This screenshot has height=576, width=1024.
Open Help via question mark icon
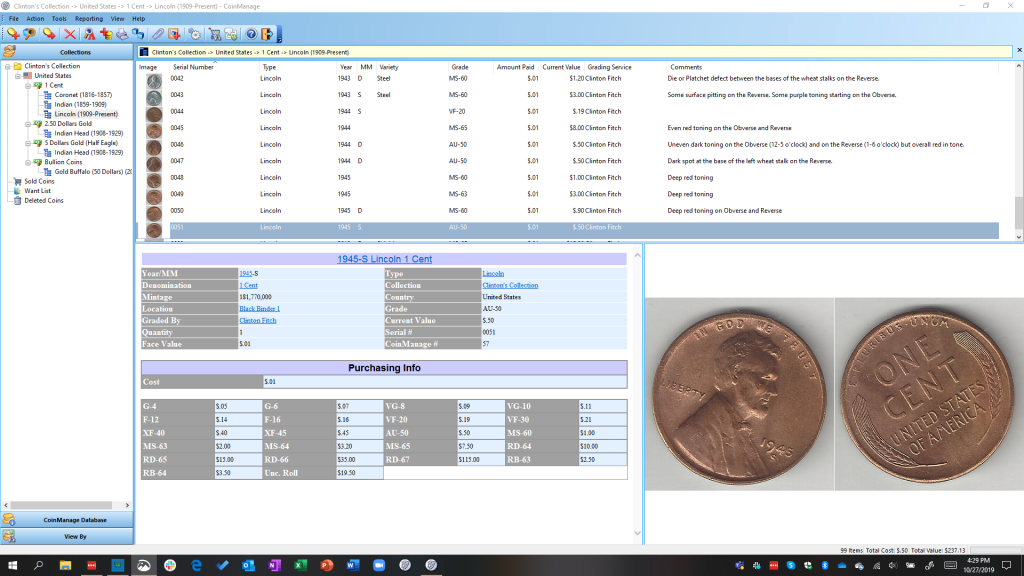(x=251, y=34)
